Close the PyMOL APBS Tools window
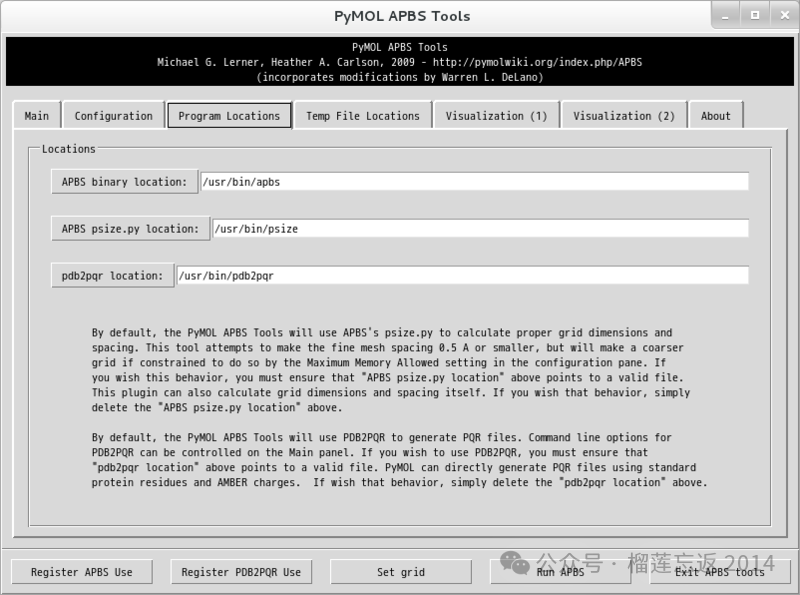The image size is (800, 595). coord(785,15)
